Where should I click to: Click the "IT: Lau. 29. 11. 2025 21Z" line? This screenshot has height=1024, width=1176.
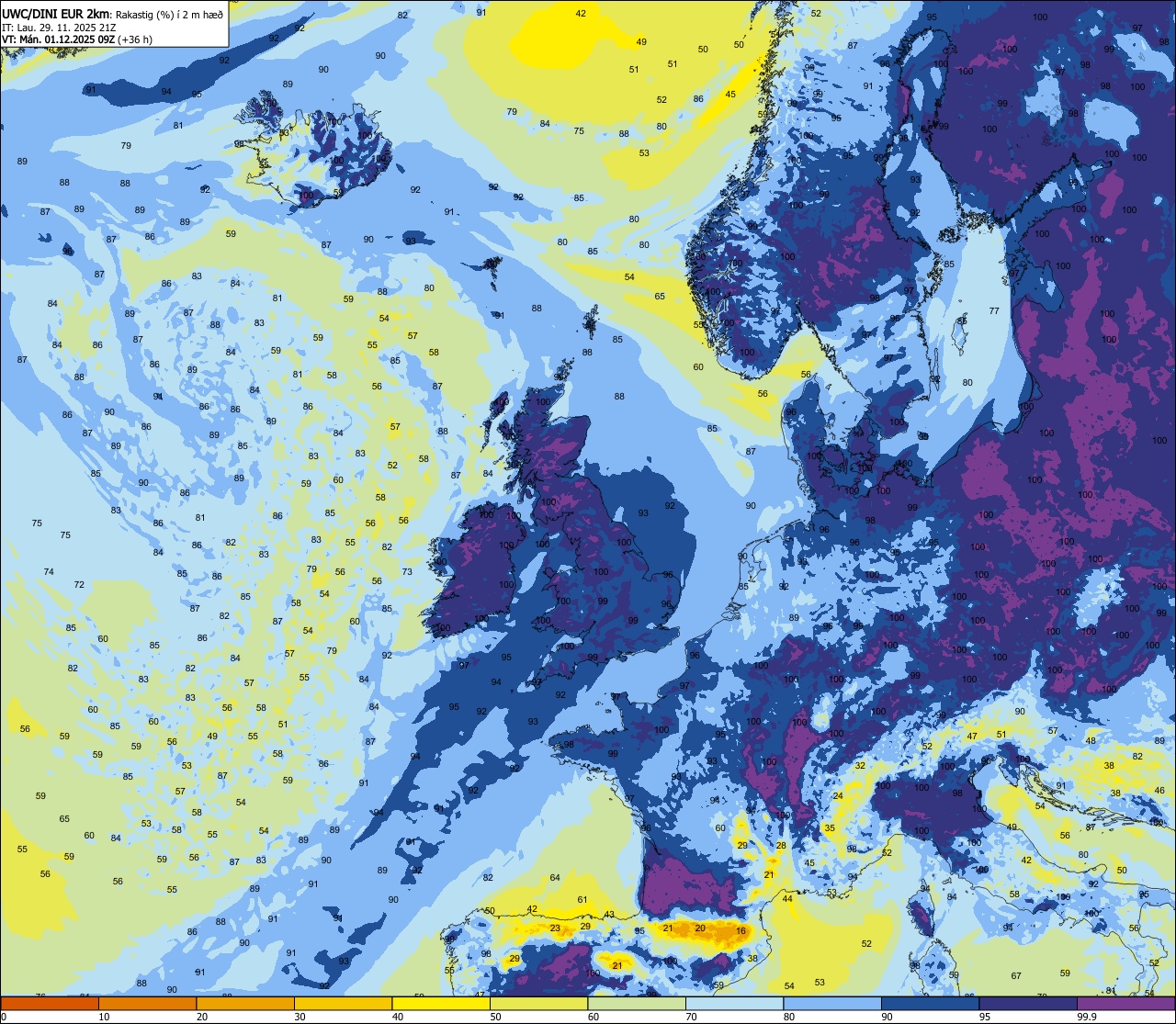[x=59, y=27]
